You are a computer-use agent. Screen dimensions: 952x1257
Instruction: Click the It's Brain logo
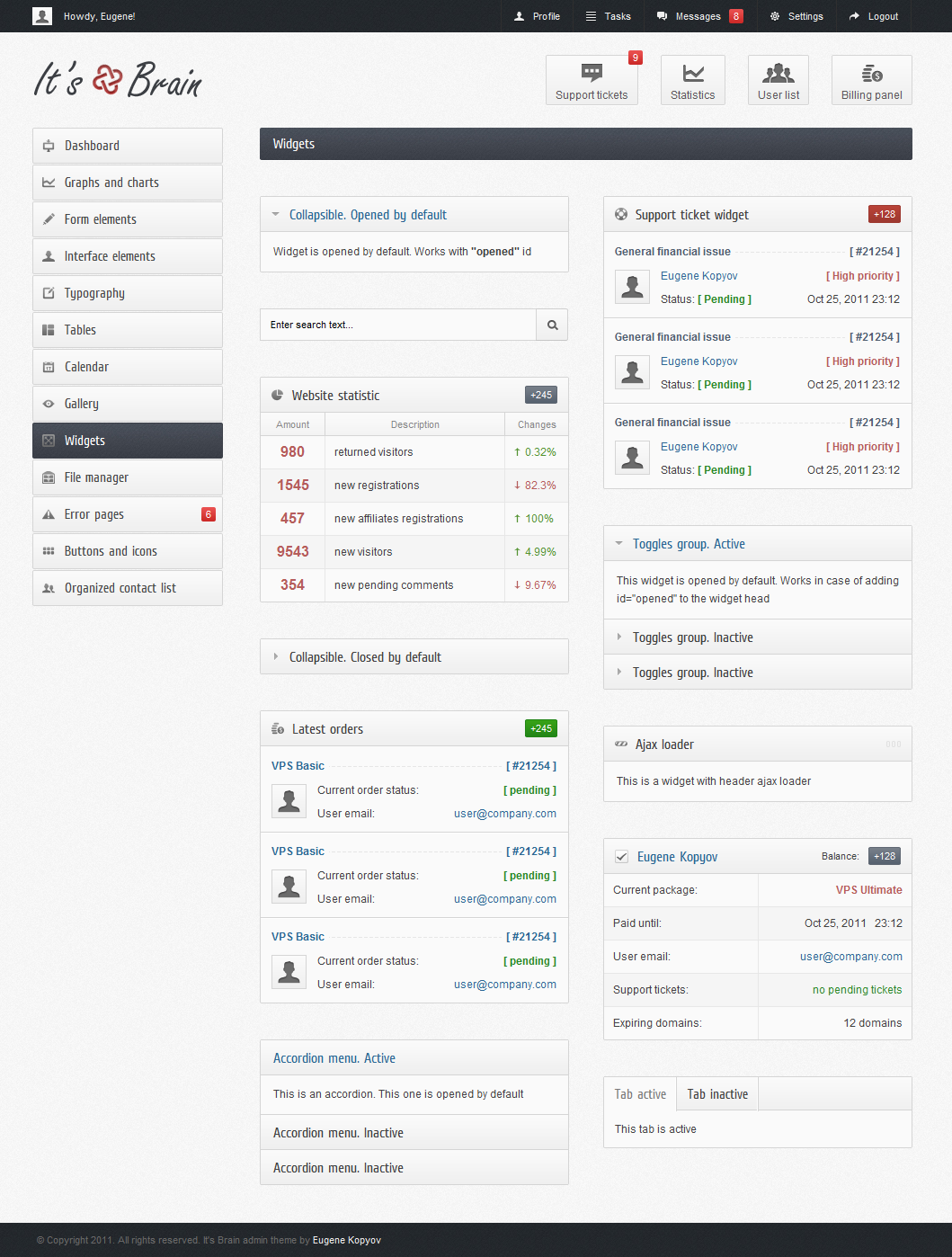(x=118, y=80)
